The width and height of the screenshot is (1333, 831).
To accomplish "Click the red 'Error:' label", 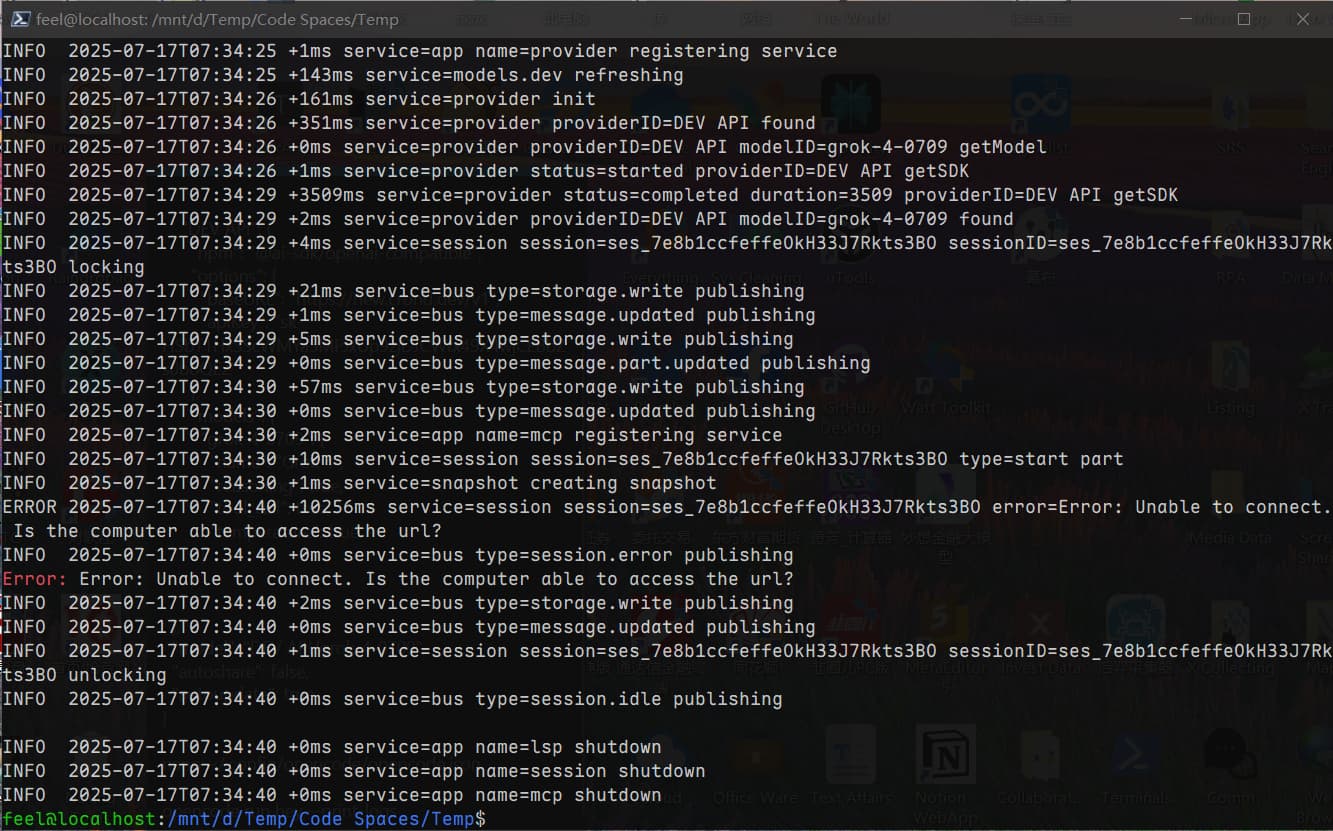I will [x=35, y=579].
